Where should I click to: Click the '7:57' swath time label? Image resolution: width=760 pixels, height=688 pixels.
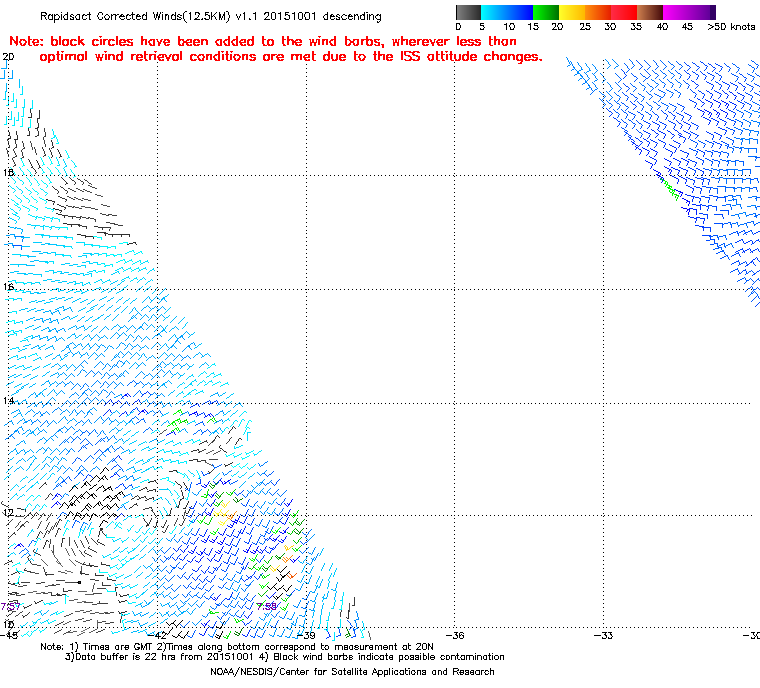10,606
